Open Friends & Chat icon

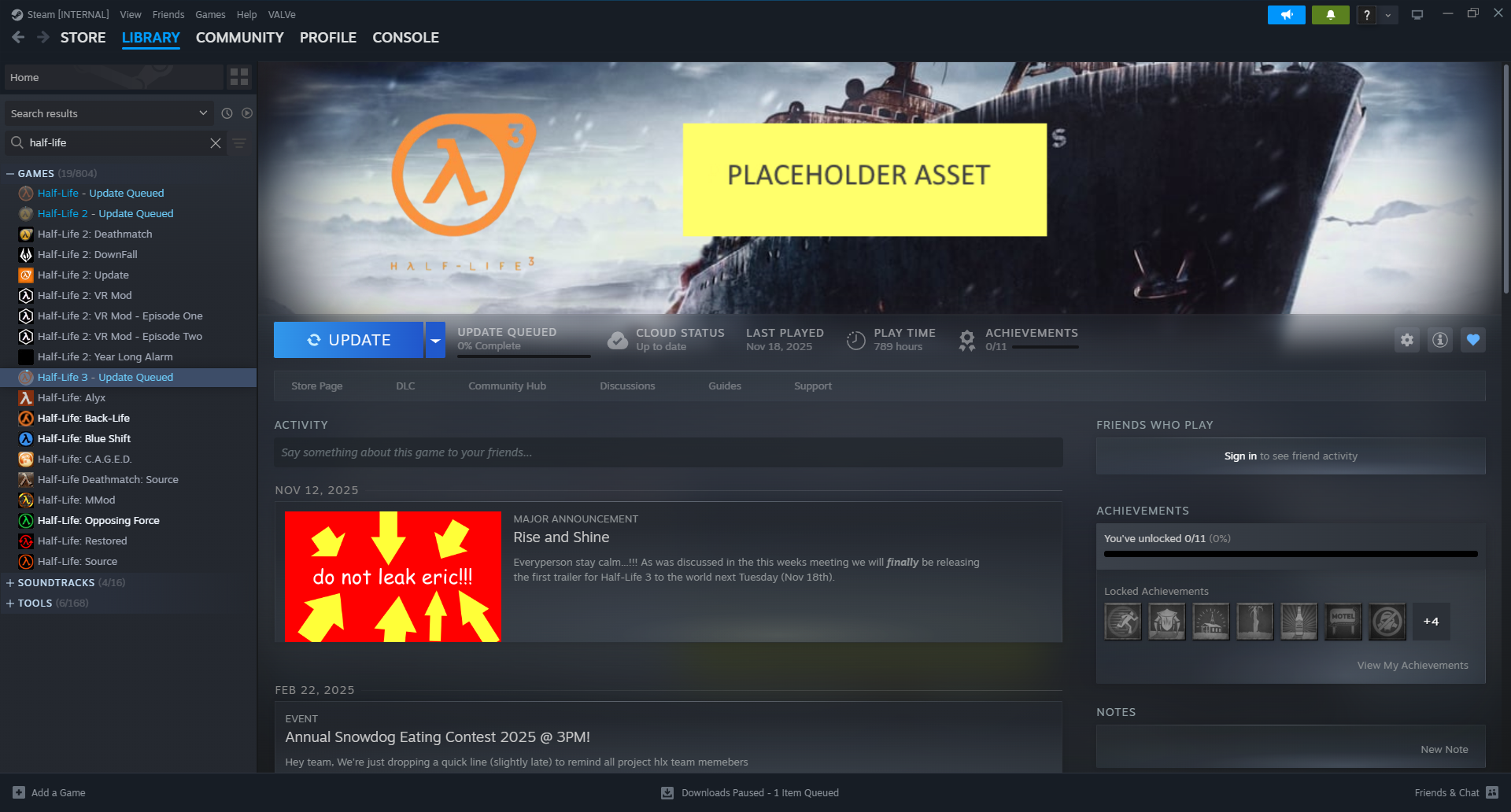click(1492, 792)
